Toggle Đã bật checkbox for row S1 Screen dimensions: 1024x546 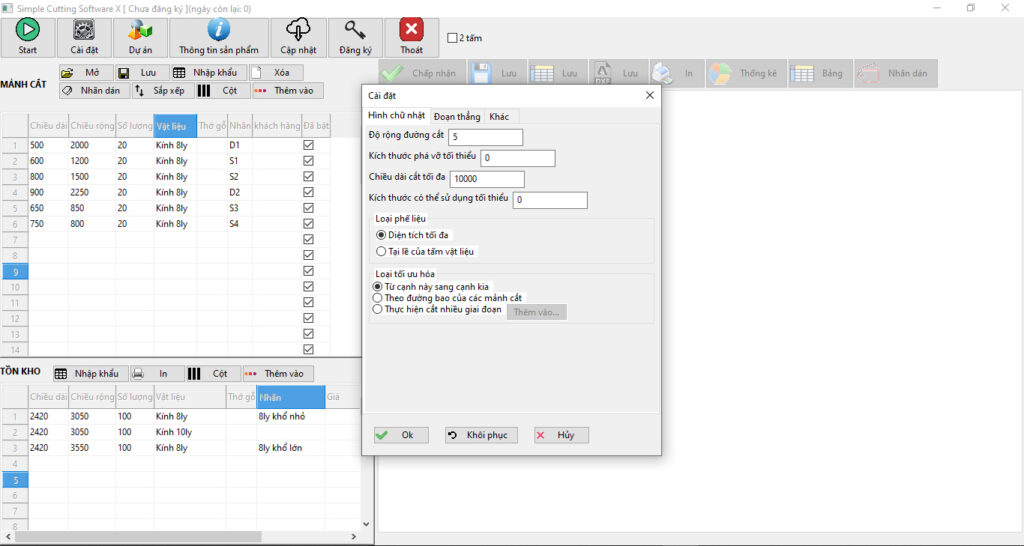(308, 161)
